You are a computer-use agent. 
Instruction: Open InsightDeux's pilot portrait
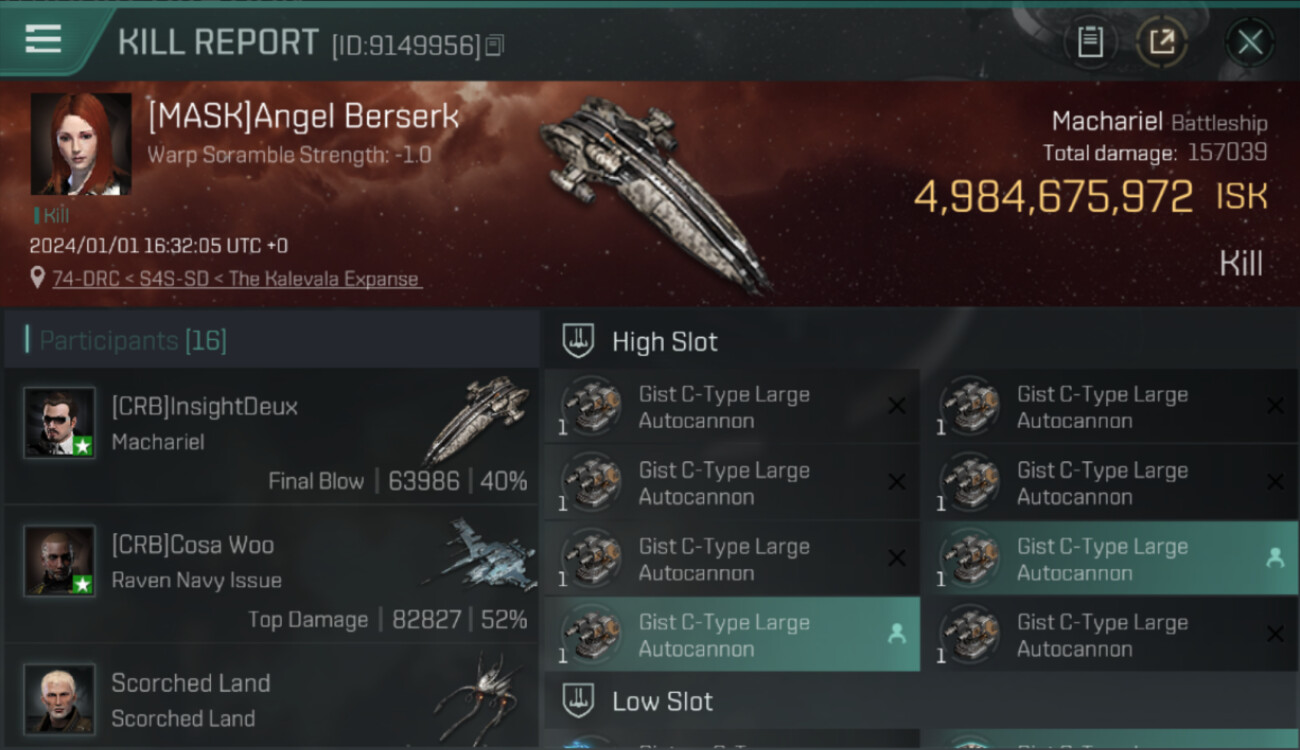coord(60,423)
